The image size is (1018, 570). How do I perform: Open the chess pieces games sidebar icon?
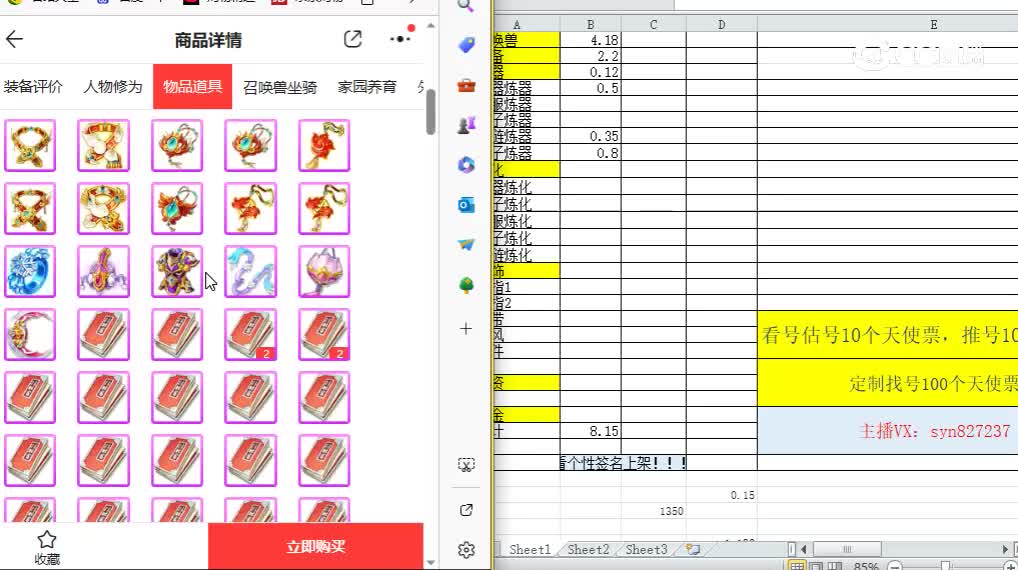(466, 125)
